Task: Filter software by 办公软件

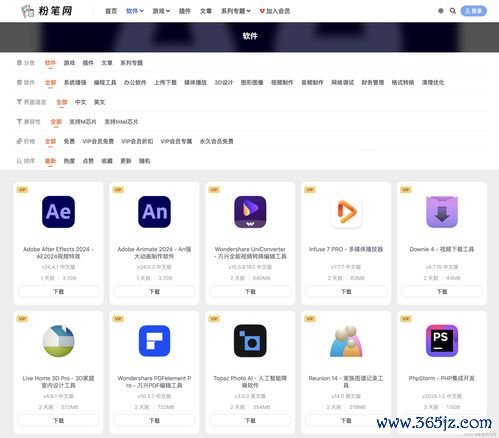Action: coord(135,82)
